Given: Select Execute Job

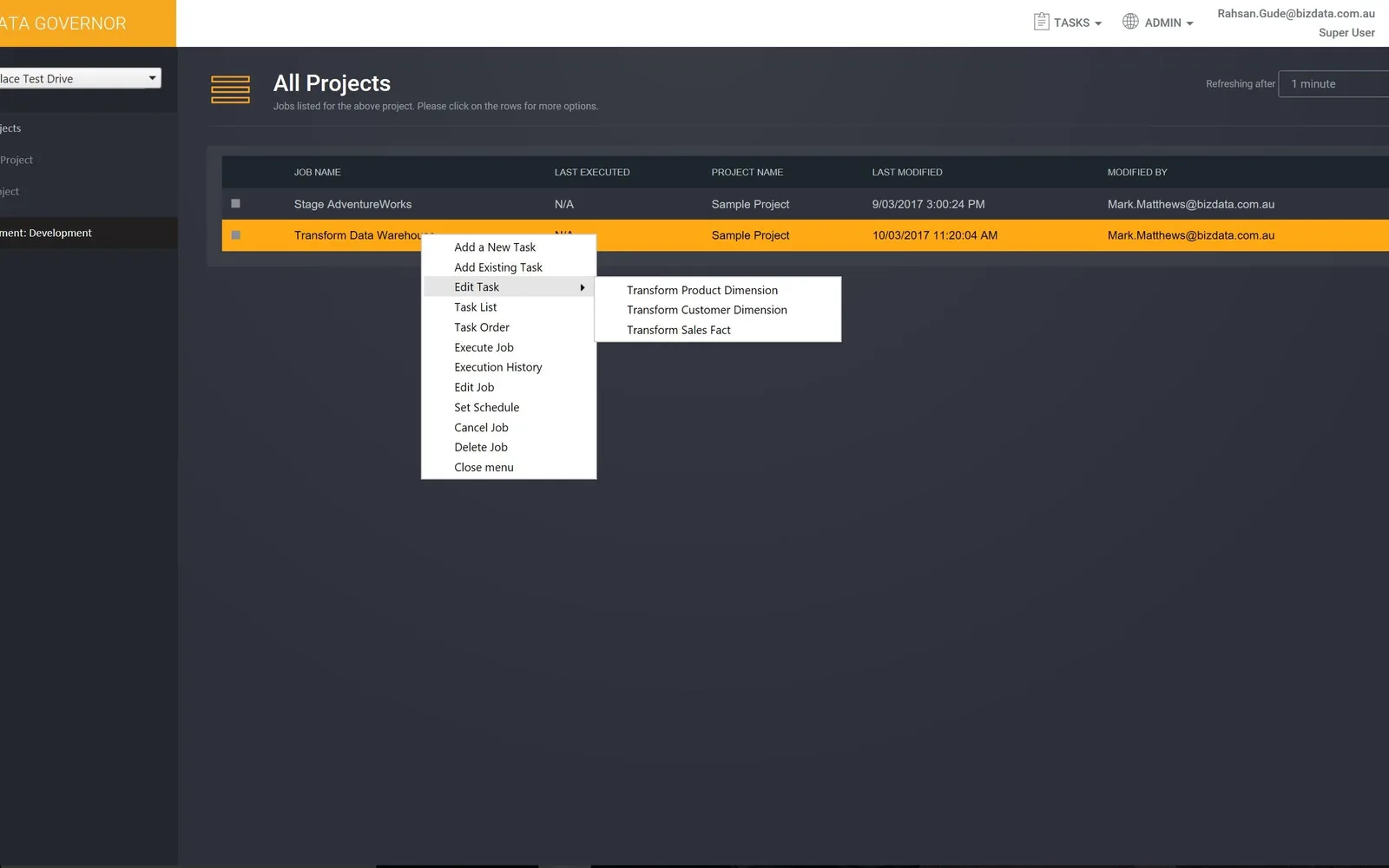Looking at the screenshot, I should [509, 347].
